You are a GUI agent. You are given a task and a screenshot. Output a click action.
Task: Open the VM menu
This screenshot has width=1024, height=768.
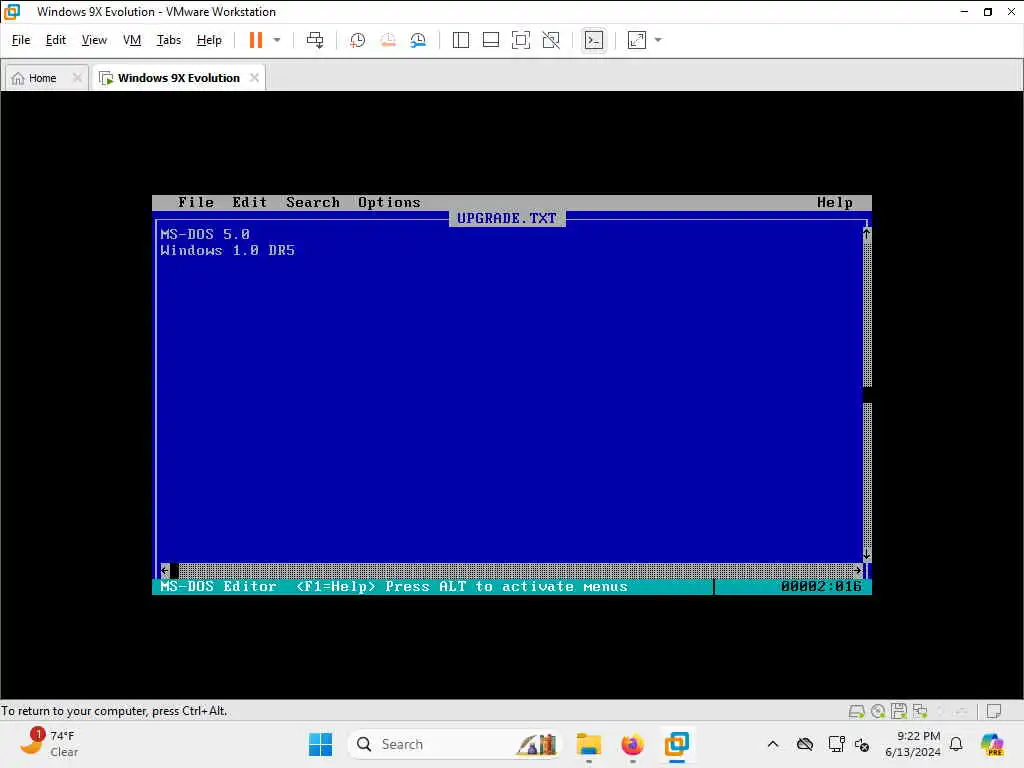[x=132, y=40]
